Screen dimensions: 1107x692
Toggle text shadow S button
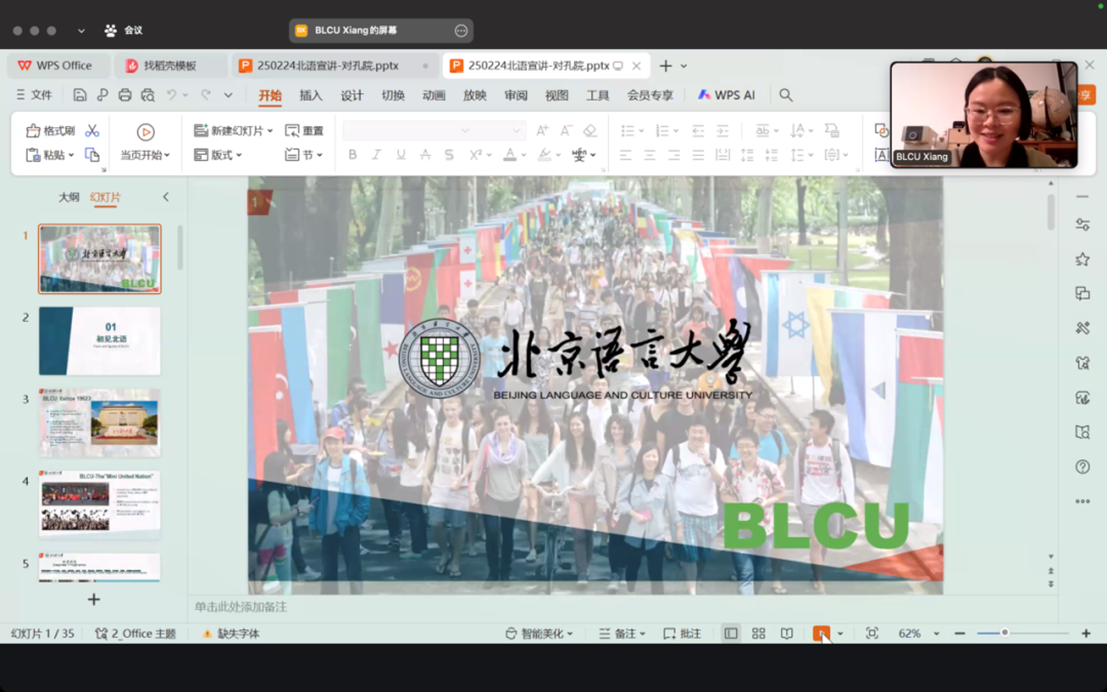click(x=449, y=155)
